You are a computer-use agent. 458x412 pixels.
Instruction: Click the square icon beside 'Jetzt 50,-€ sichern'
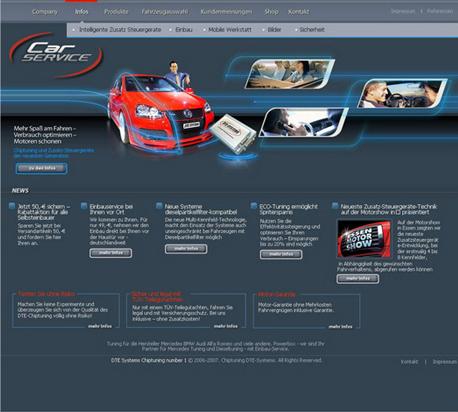12,206
